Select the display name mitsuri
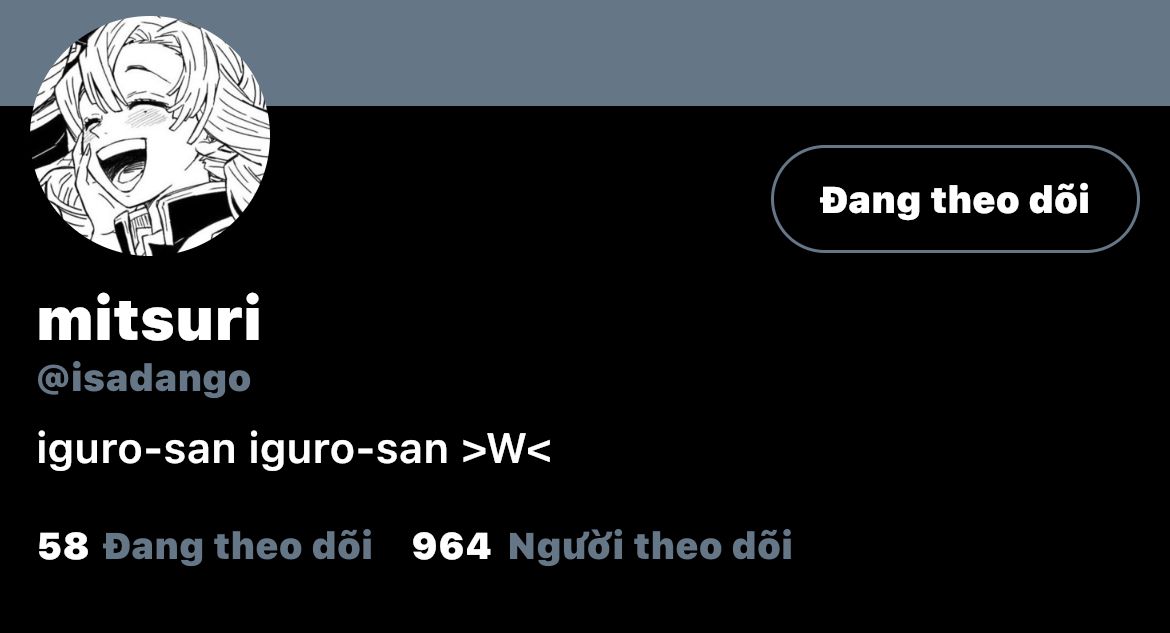The height and width of the screenshot is (633, 1170). 149,318
